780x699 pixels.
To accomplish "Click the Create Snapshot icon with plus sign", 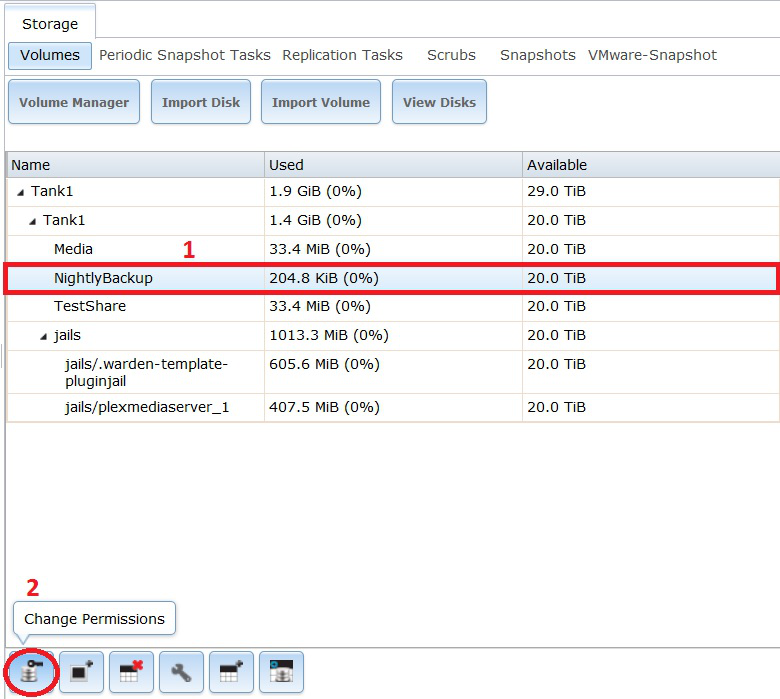I will click(x=81, y=672).
